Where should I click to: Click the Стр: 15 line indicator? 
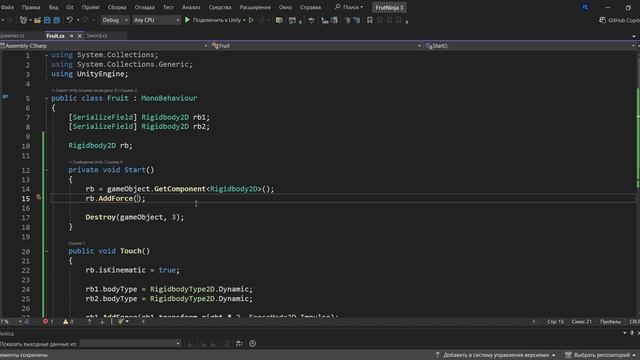(x=556, y=322)
